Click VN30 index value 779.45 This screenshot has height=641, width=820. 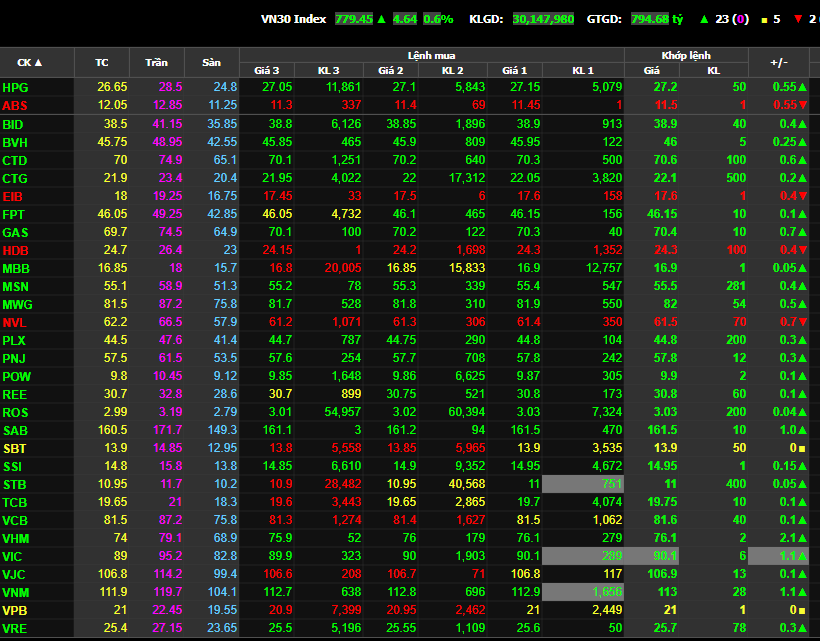(x=354, y=19)
